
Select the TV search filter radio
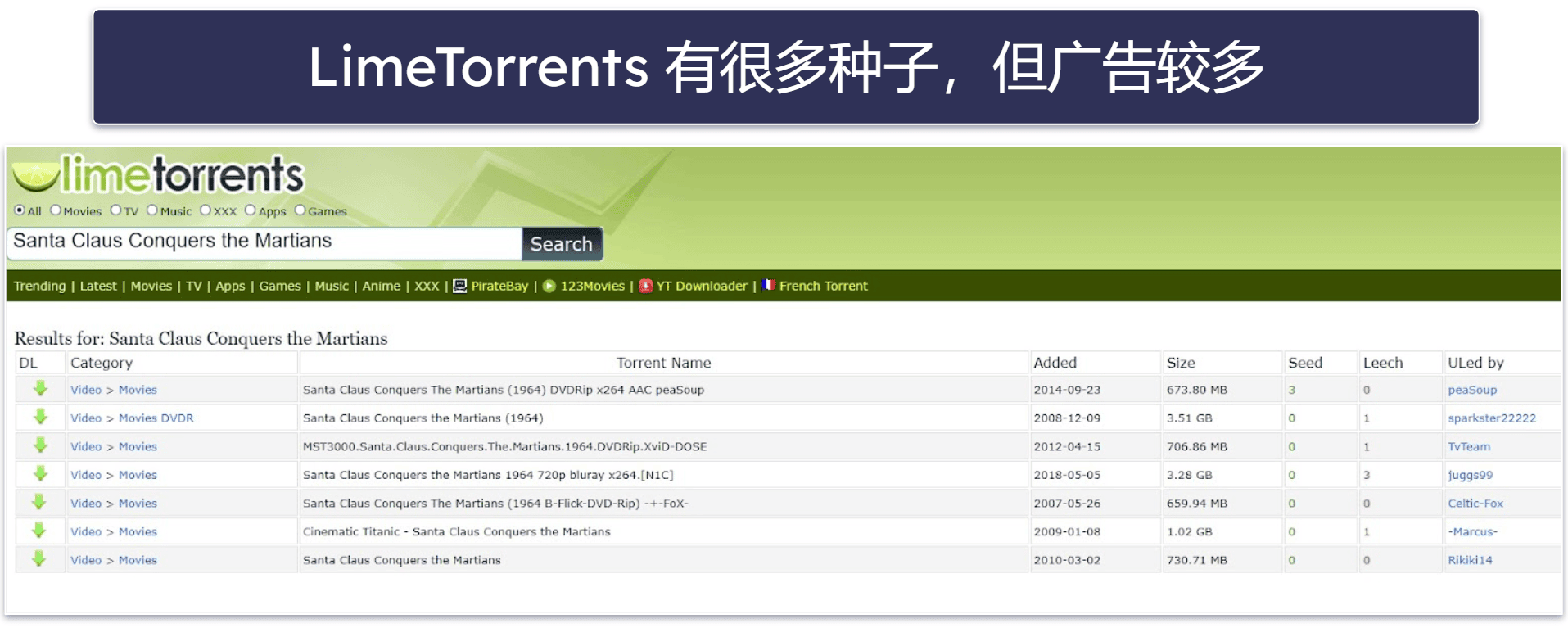tap(116, 210)
